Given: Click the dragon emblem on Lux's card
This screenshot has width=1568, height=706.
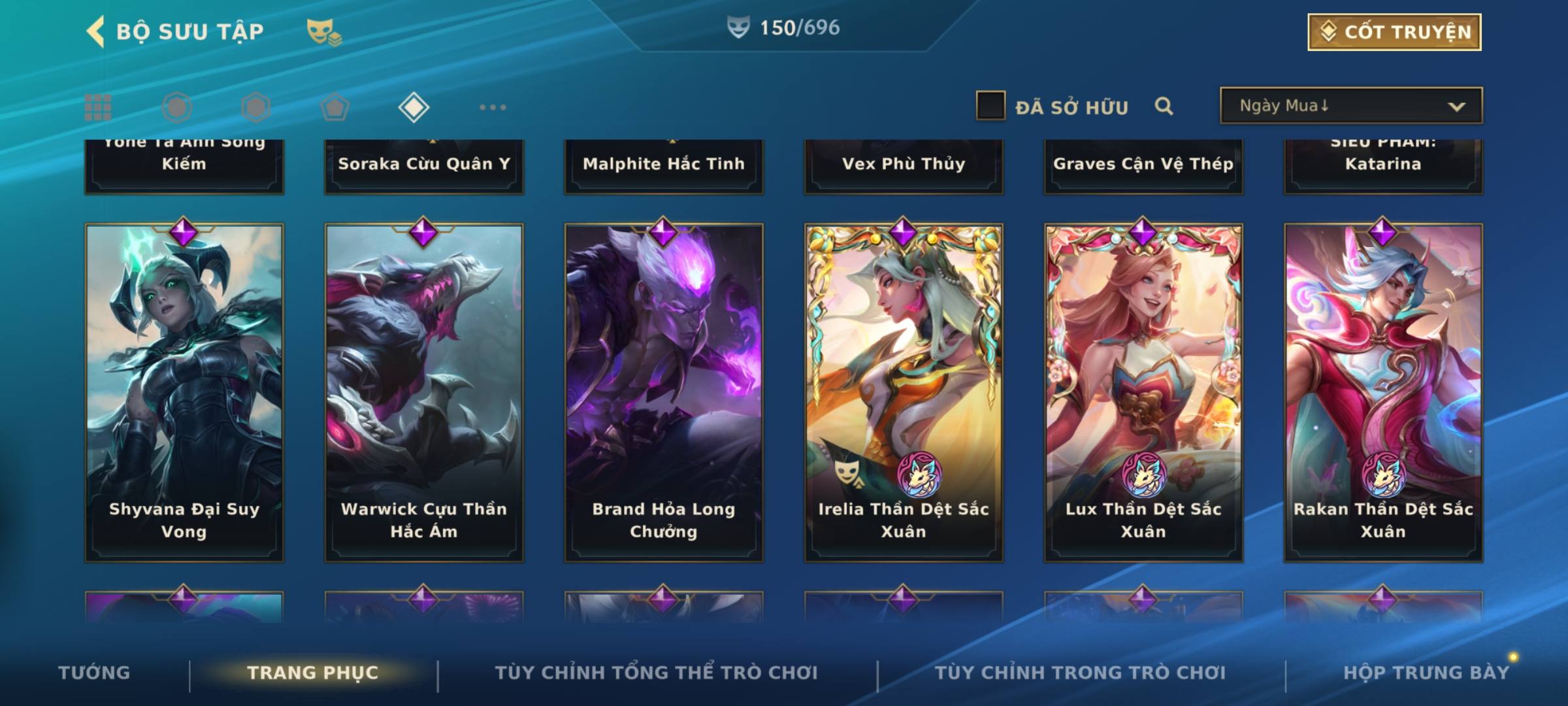Looking at the screenshot, I should click(1143, 474).
